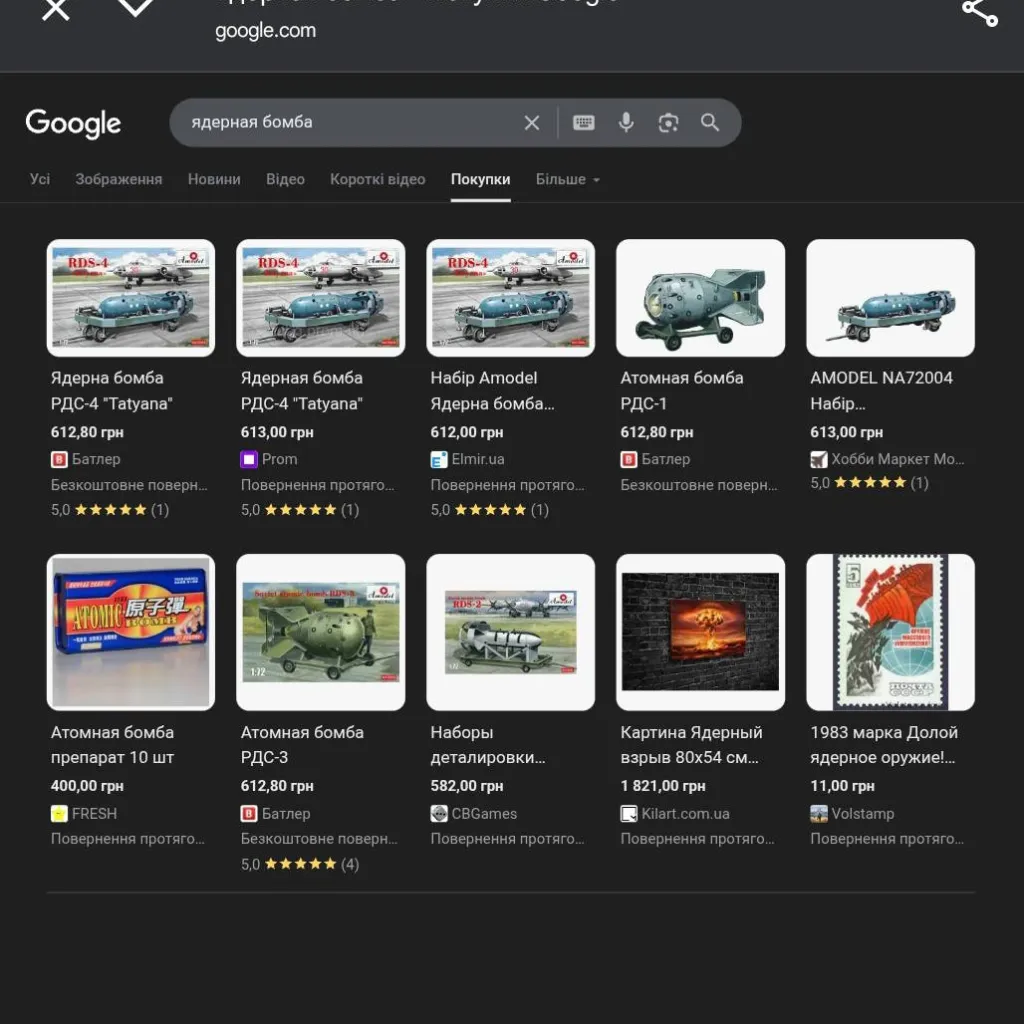1024x1024 pixels.
Task: Open Google Lens camera search
Action: click(668, 123)
